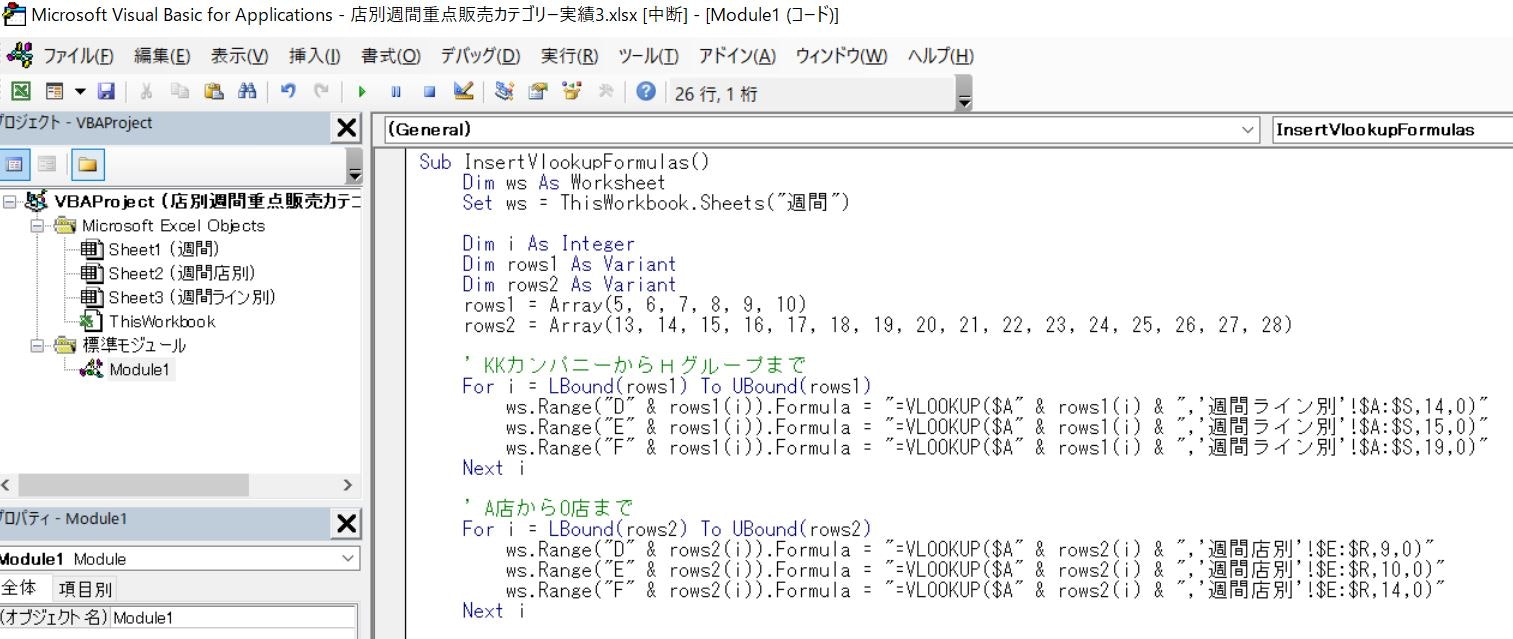The image size is (1513, 639).
Task: Stop execution with the Reset square icon
Action: (x=430, y=92)
